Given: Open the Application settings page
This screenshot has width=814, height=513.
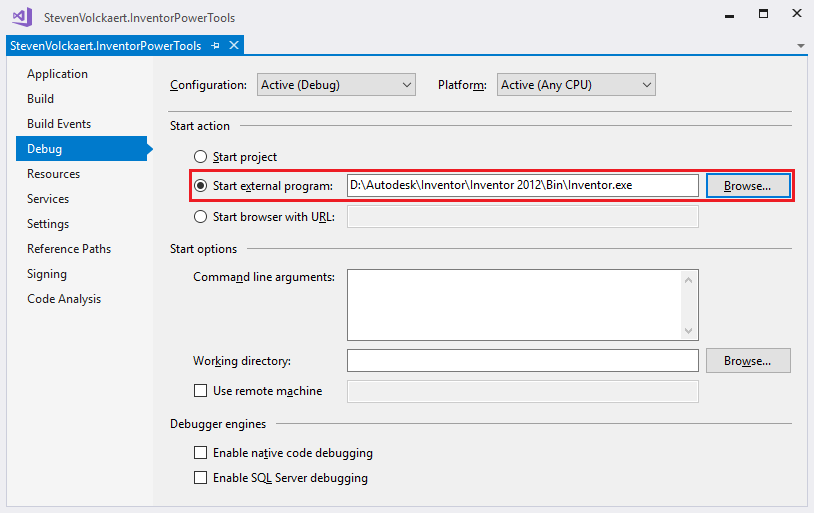Looking at the screenshot, I should pos(57,74).
